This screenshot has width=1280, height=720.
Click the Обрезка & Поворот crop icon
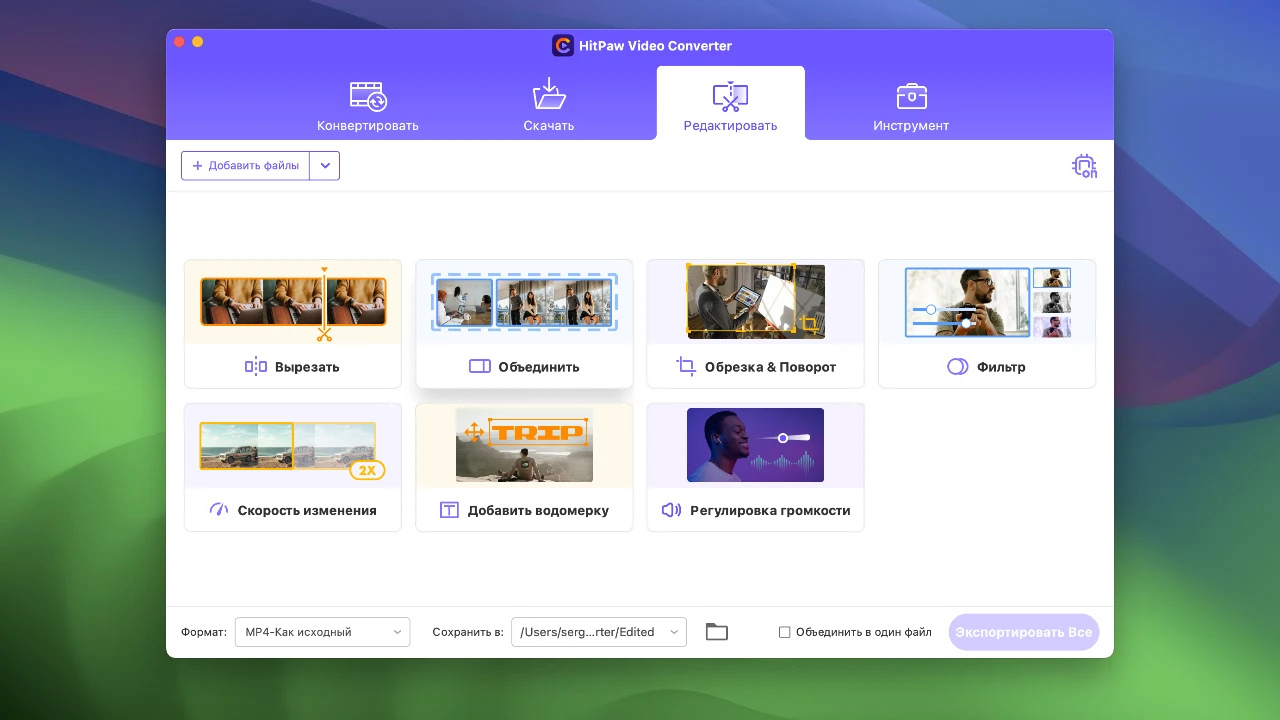point(686,367)
